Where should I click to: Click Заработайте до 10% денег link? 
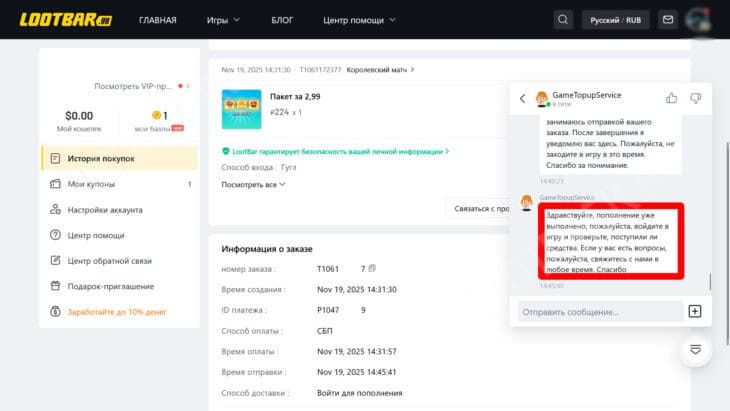coord(117,311)
